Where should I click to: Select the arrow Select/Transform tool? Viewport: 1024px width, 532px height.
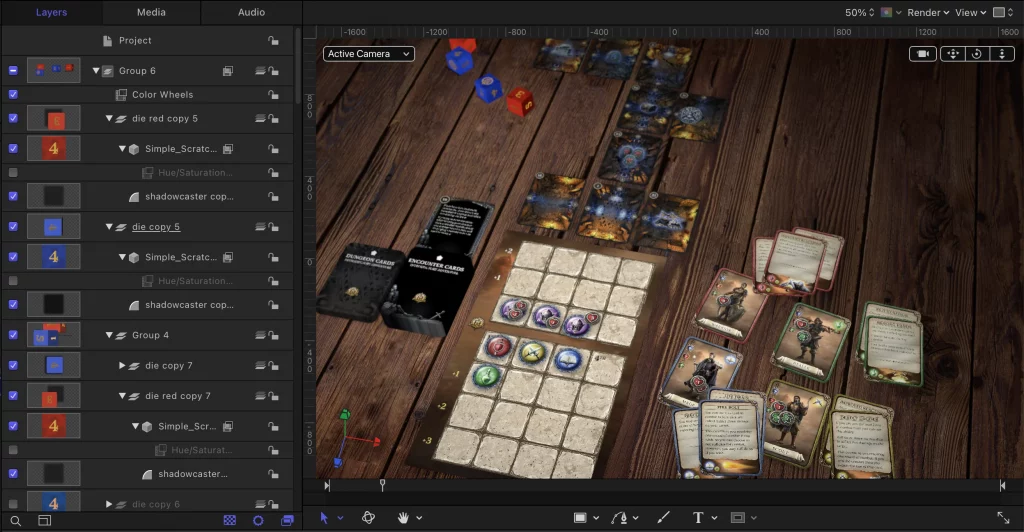pos(324,518)
